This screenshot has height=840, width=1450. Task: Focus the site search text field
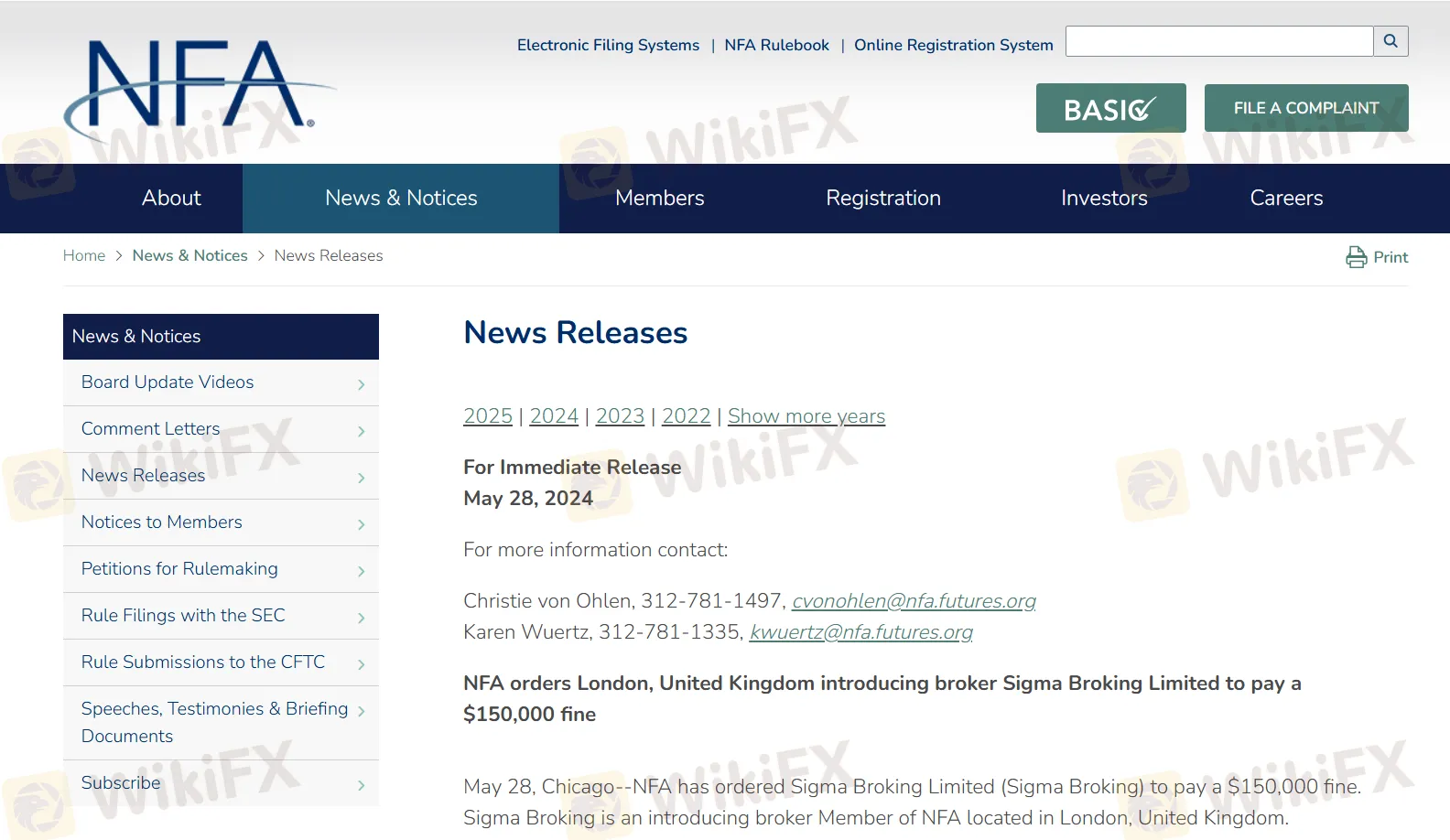[1218, 41]
